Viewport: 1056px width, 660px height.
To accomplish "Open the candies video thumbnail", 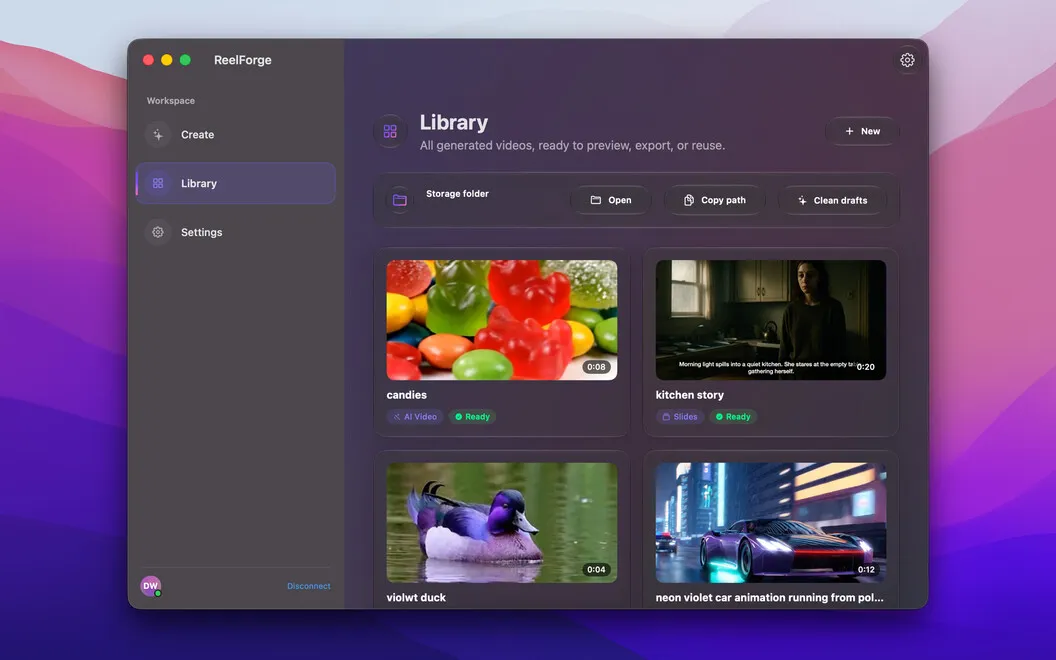I will (x=502, y=320).
